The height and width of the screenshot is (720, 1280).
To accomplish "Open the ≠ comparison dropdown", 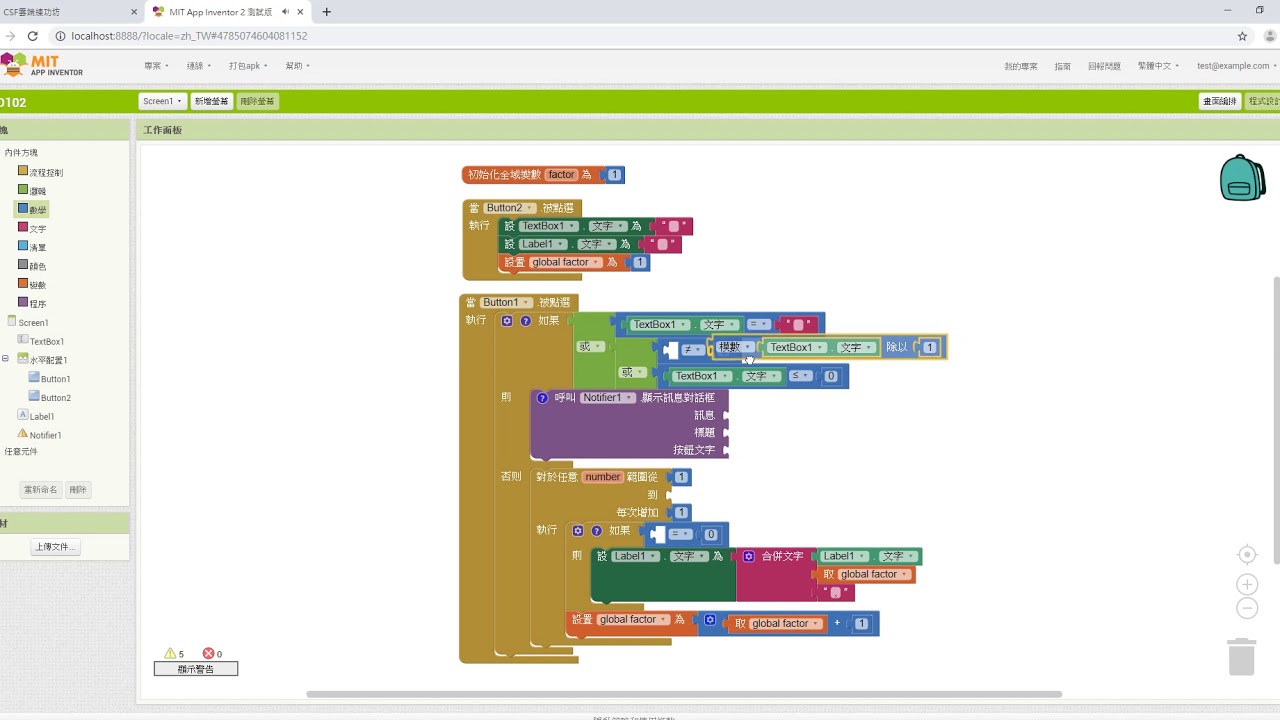I will 692,349.
